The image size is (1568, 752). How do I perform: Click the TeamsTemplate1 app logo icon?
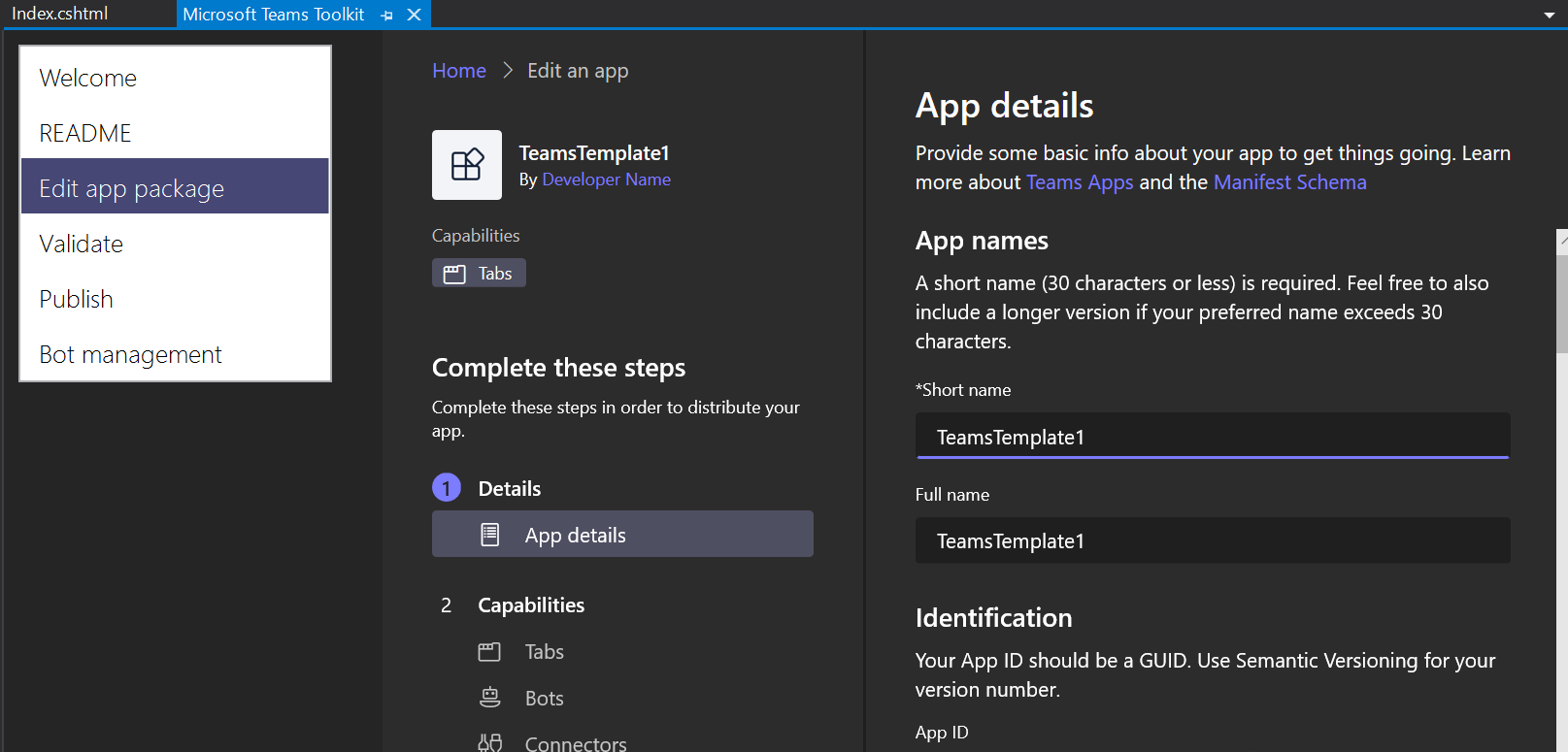click(467, 165)
